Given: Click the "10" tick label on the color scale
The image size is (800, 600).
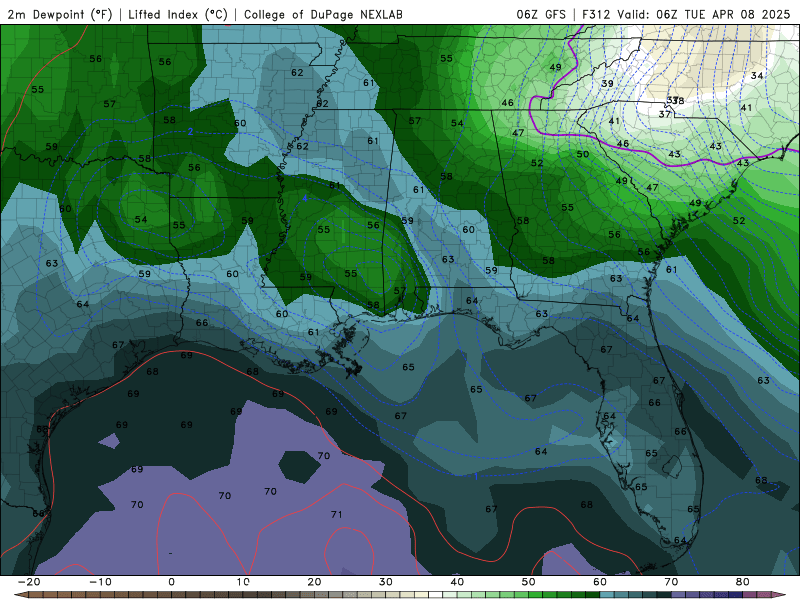Looking at the screenshot, I should [x=243, y=582].
